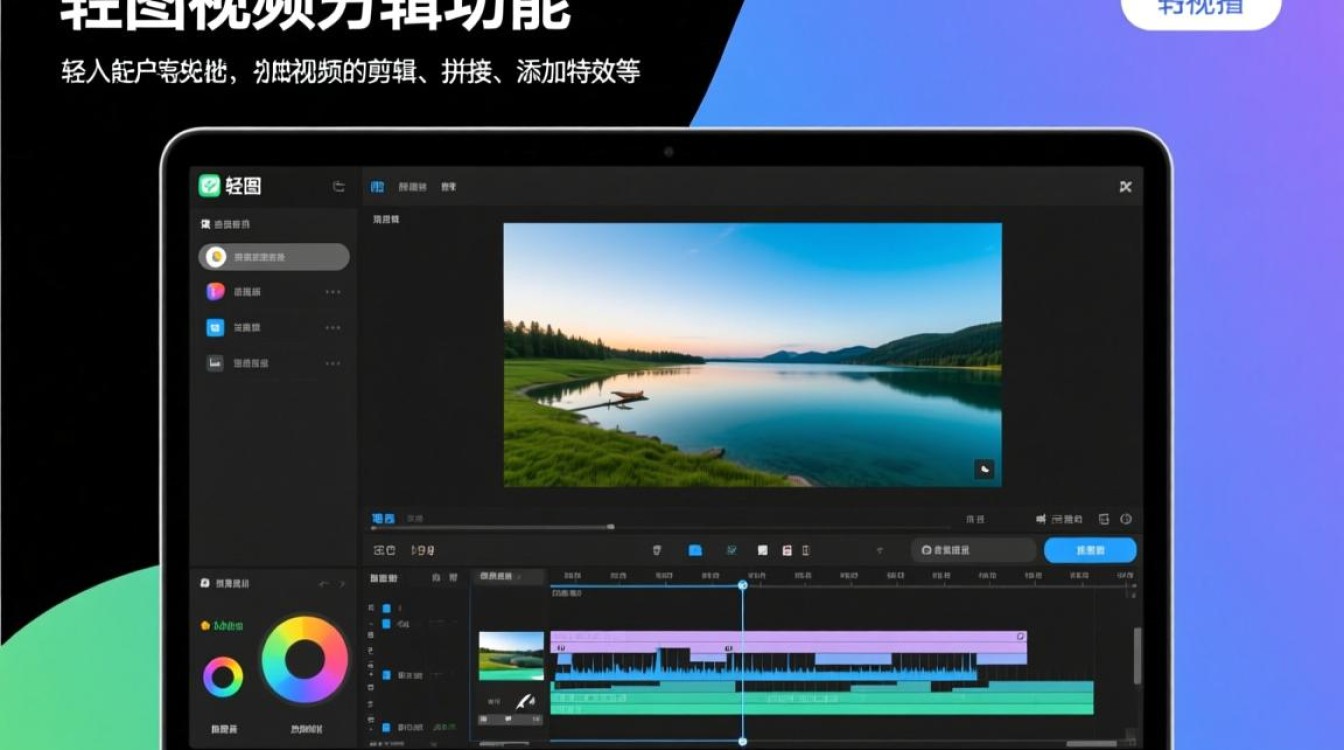The width and height of the screenshot is (1344, 750).
Task: Open three-dot menu of blue square sidebar item
Action: click(333, 328)
